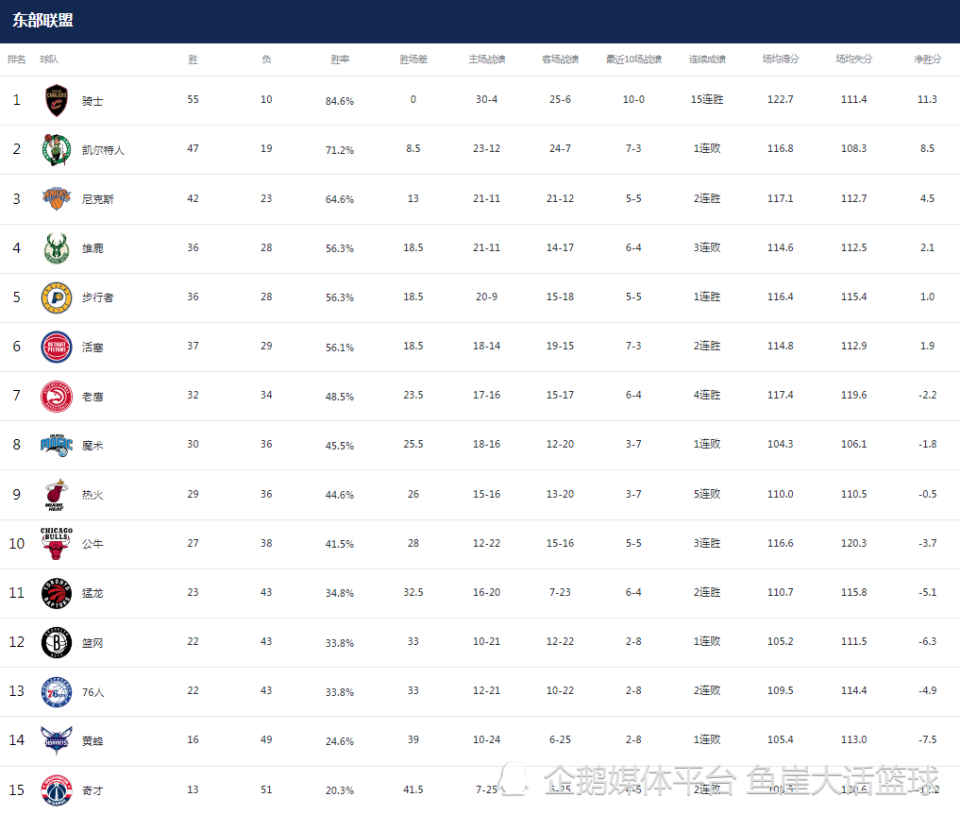Click the Bucks team logo
The width and height of the screenshot is (960, 814).
coord(56,248)
